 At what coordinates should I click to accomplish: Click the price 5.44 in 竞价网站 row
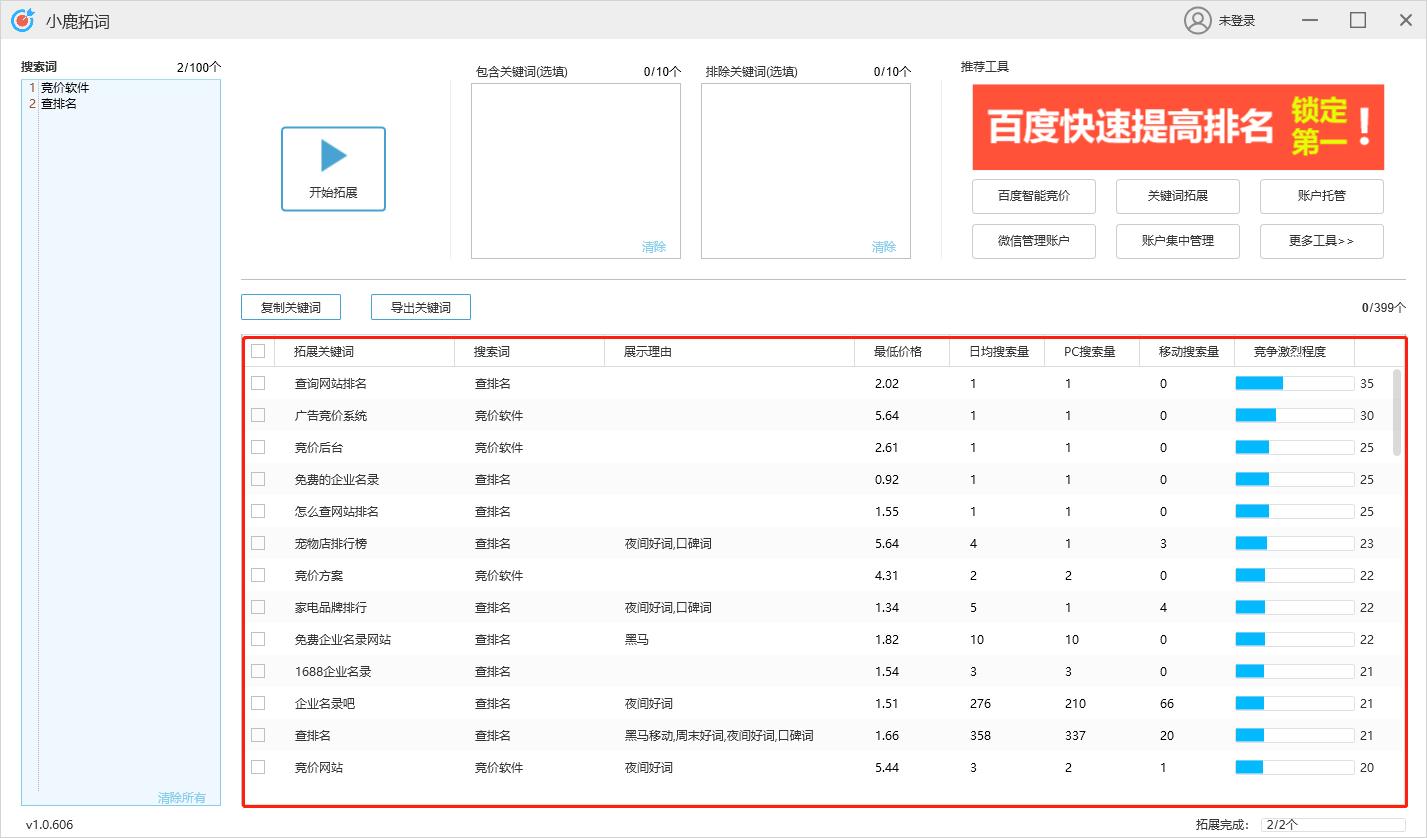(x=887, y=767)
